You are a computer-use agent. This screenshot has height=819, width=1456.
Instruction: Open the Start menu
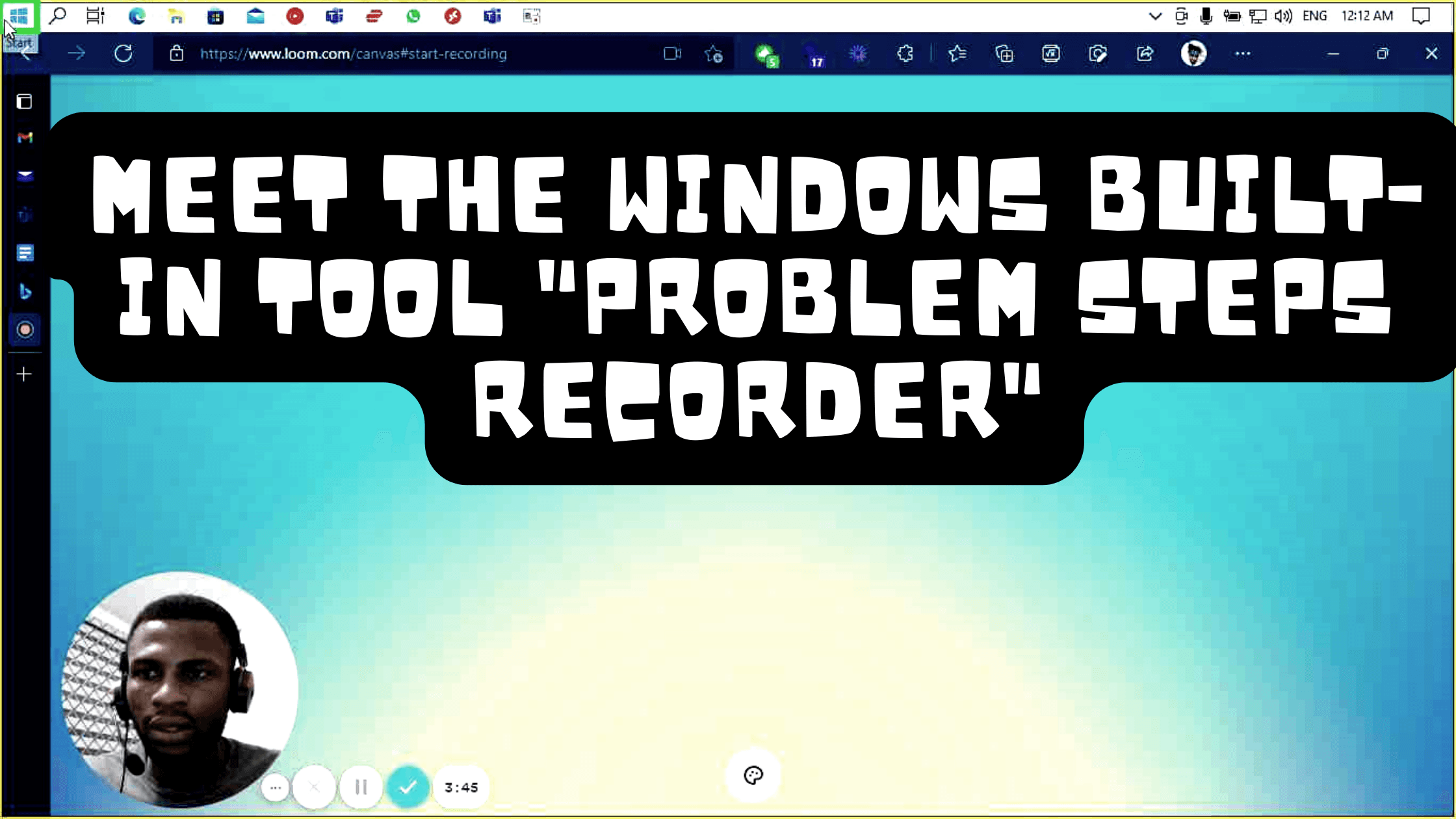pos(19,16)
